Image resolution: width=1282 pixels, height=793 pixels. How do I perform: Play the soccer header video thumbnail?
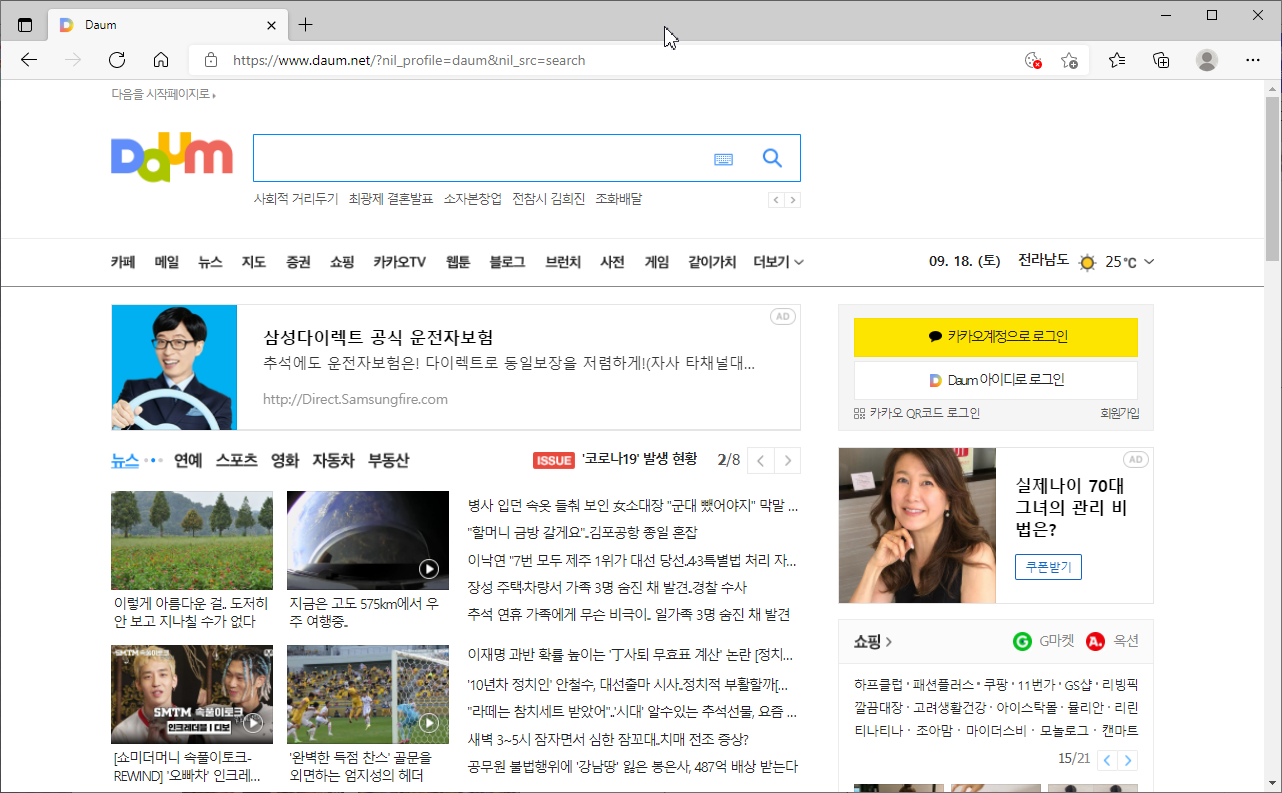coord(368,694)
